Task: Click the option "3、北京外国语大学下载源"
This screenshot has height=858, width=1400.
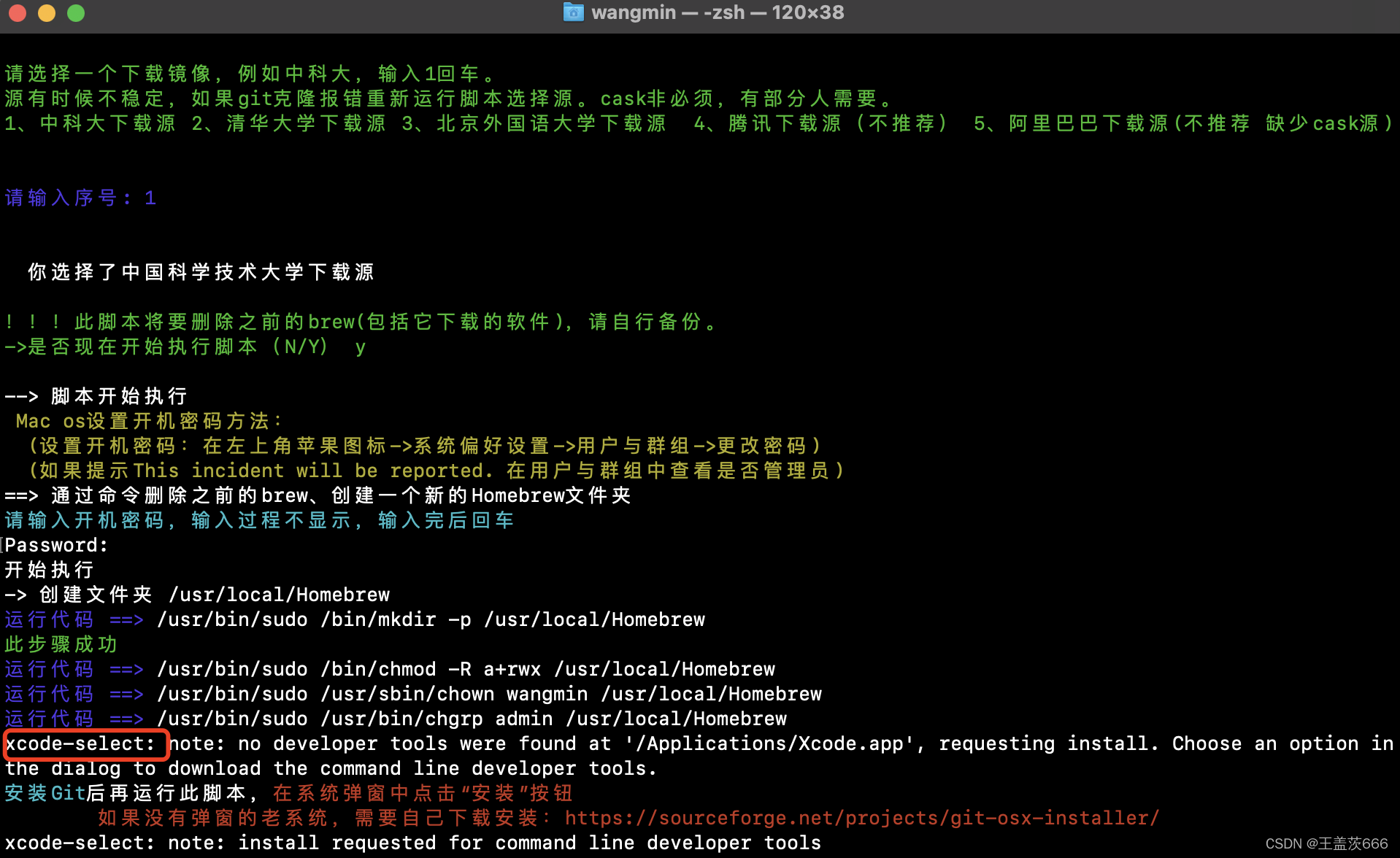Action: click(534, 123)
